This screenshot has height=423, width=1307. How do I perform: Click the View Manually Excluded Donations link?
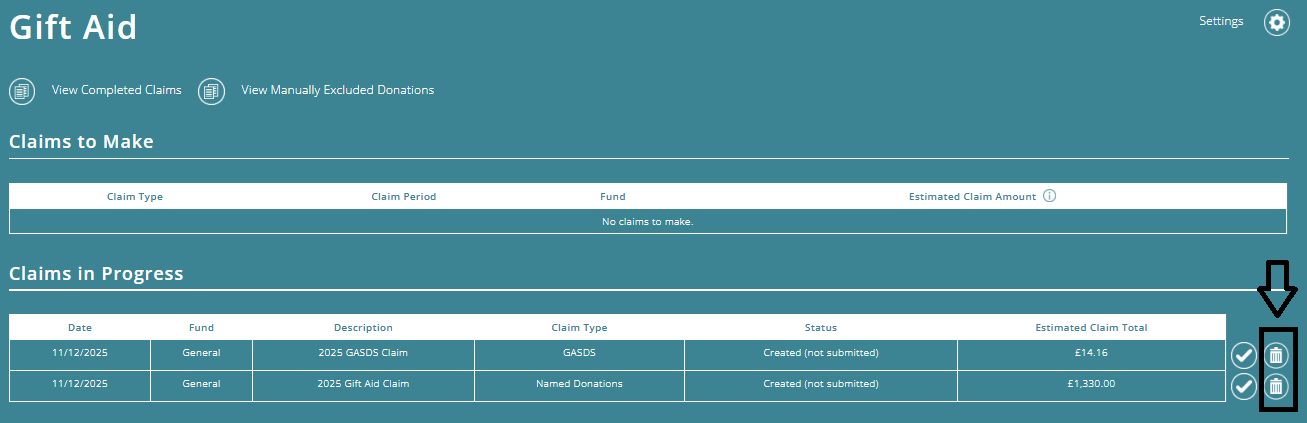tap(338, 90)
